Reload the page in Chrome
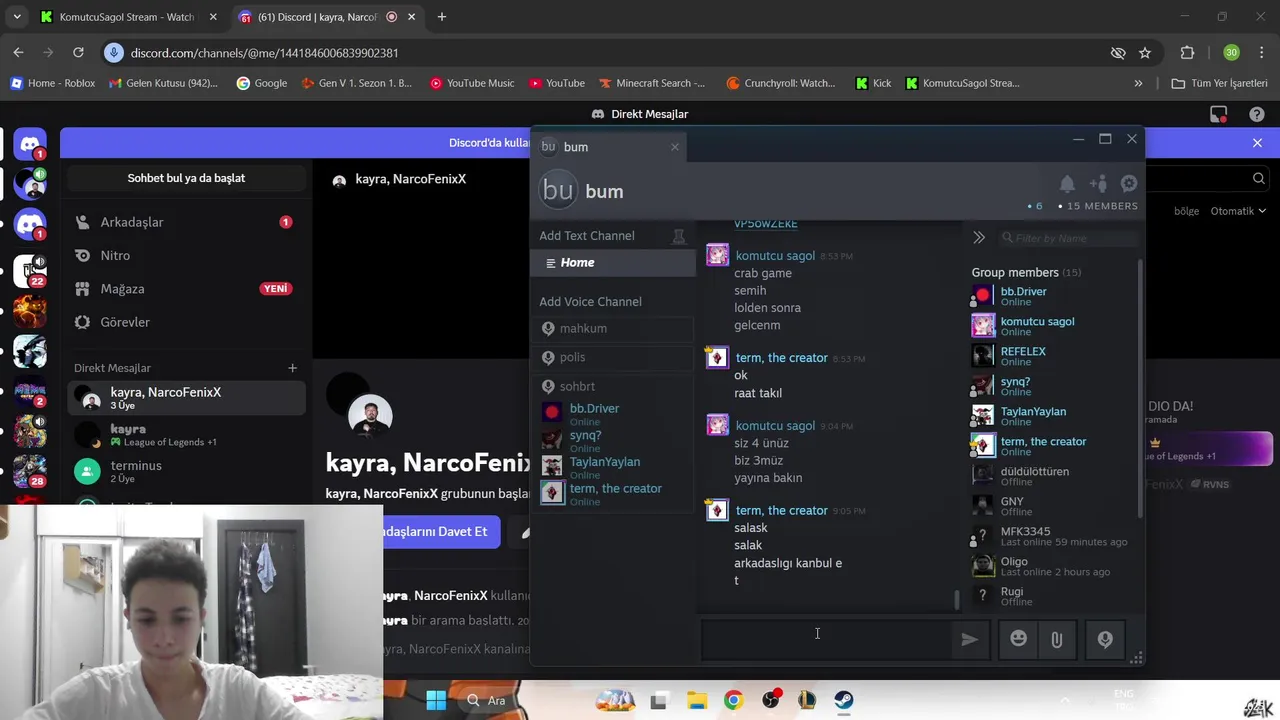Image resolution: width=1280 pixels, height=720 pixels. click(x=78, y=52)
